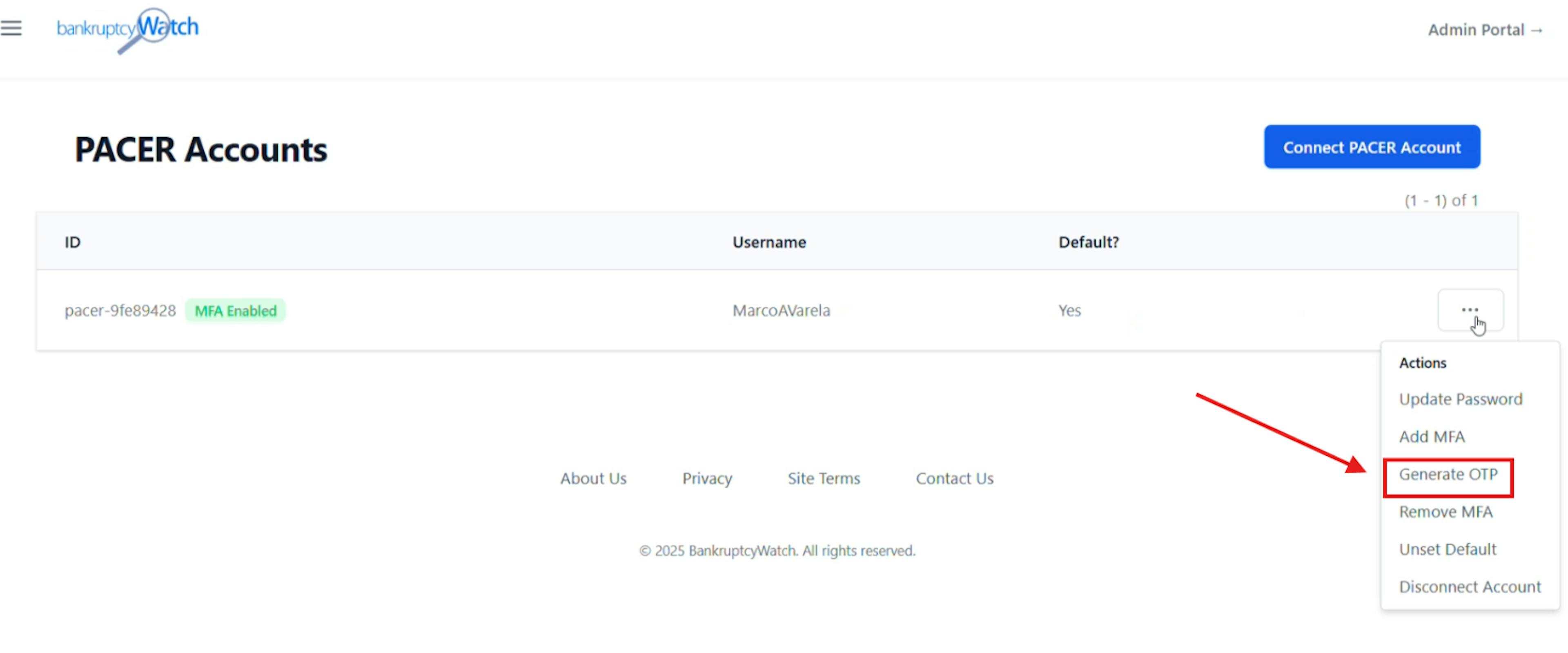The image size is (1568, 653).
Task: Select Remove MFA from the dropdown
Action: coord(1446,511)
